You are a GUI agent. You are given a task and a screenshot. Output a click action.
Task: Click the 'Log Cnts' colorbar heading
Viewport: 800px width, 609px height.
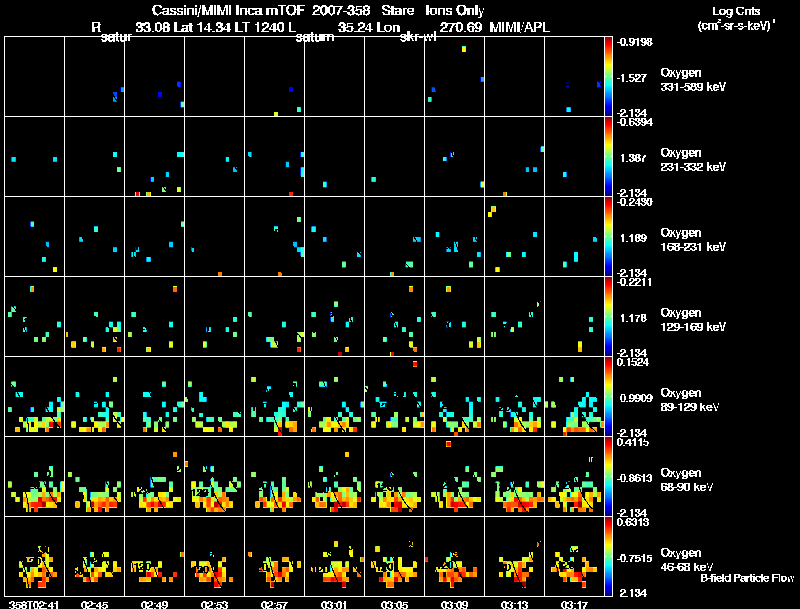735,11
